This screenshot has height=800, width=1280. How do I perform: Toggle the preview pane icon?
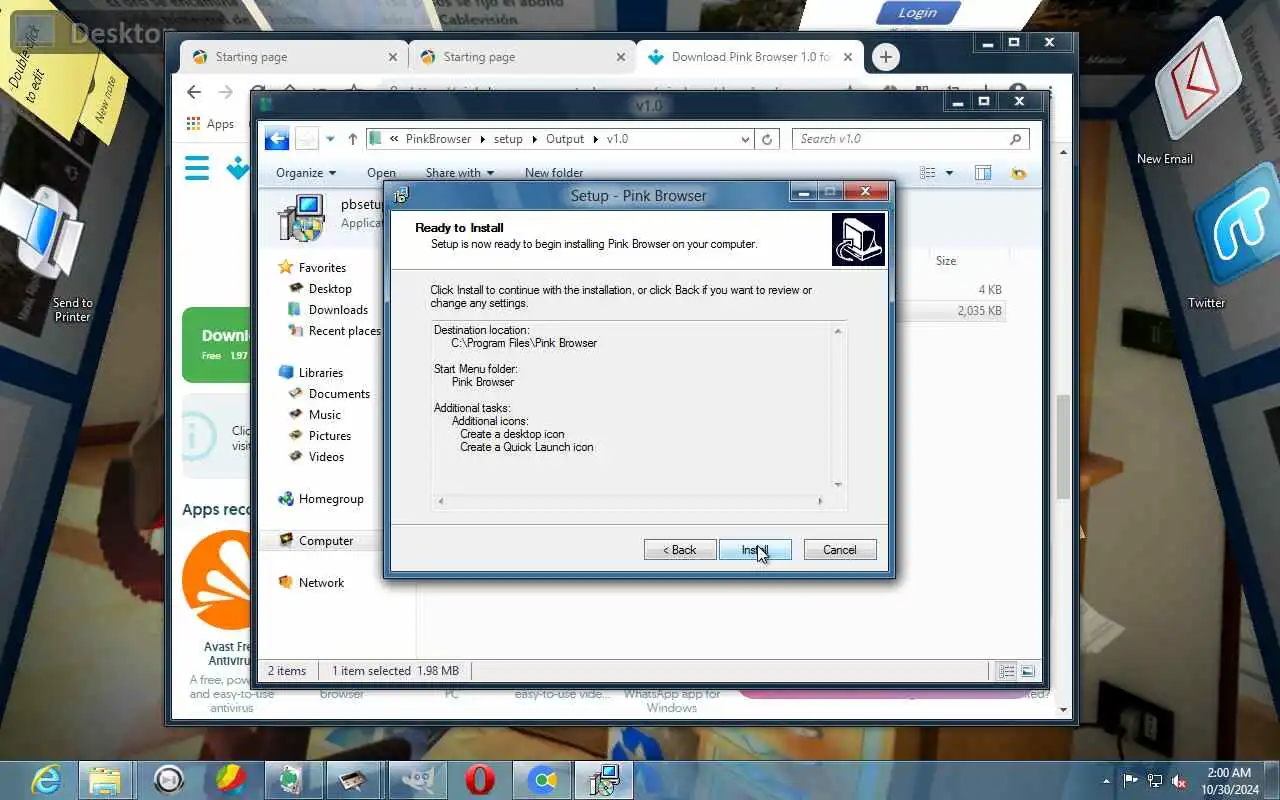point(983,173)
